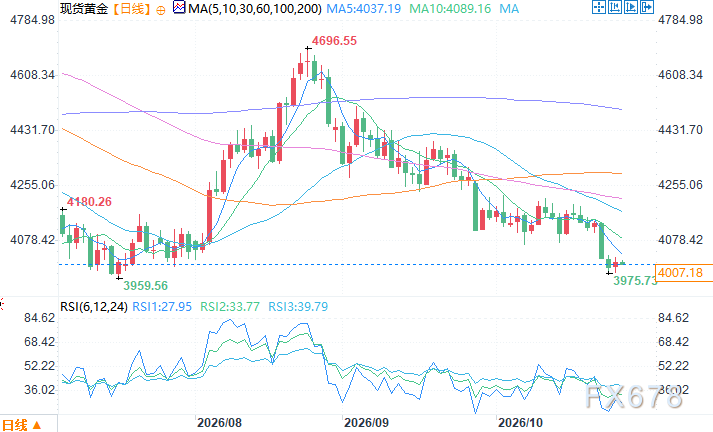Toggle the MA5:4037.19 line label
The width and height of the screenshot is (713, 432).
pos(364,8)
